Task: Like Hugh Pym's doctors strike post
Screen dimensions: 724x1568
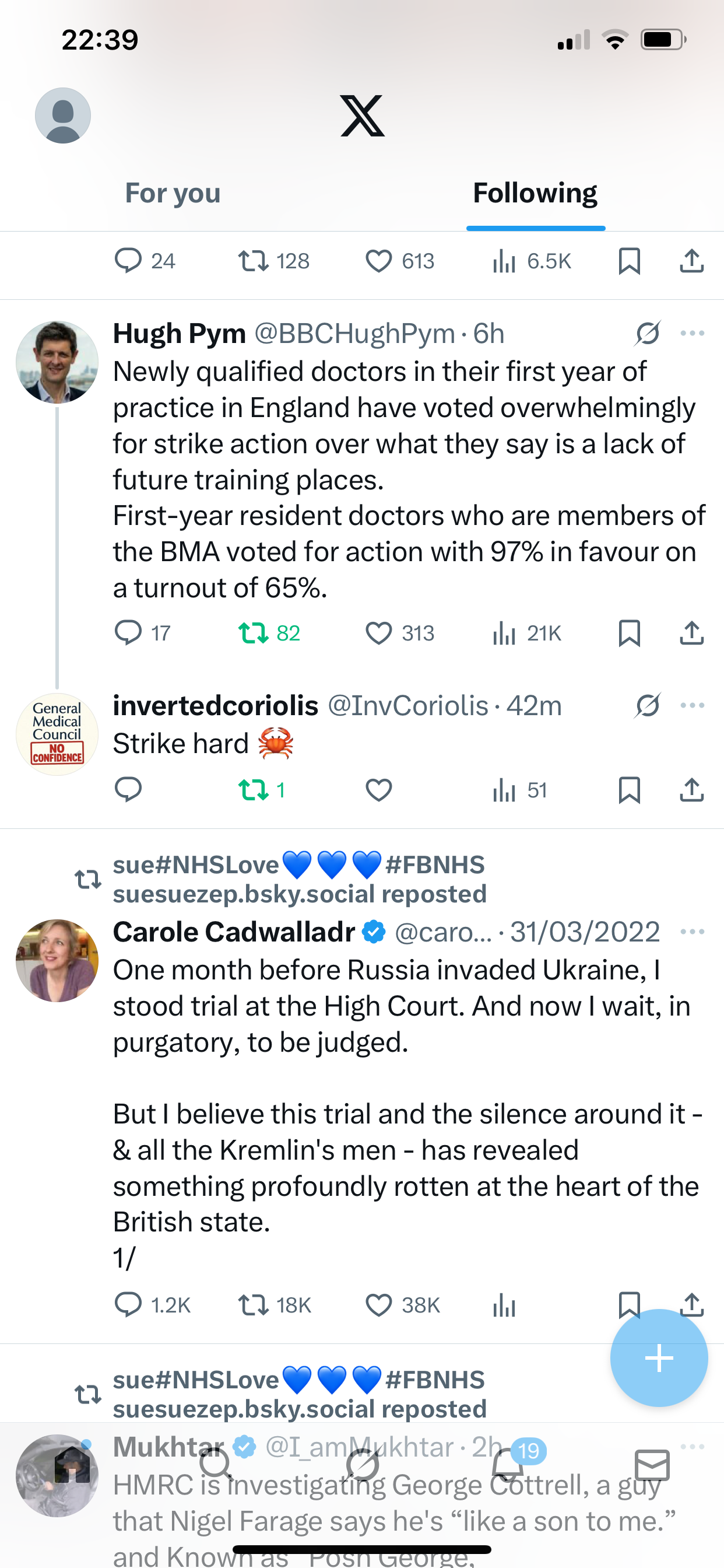Action: (378, 633)
